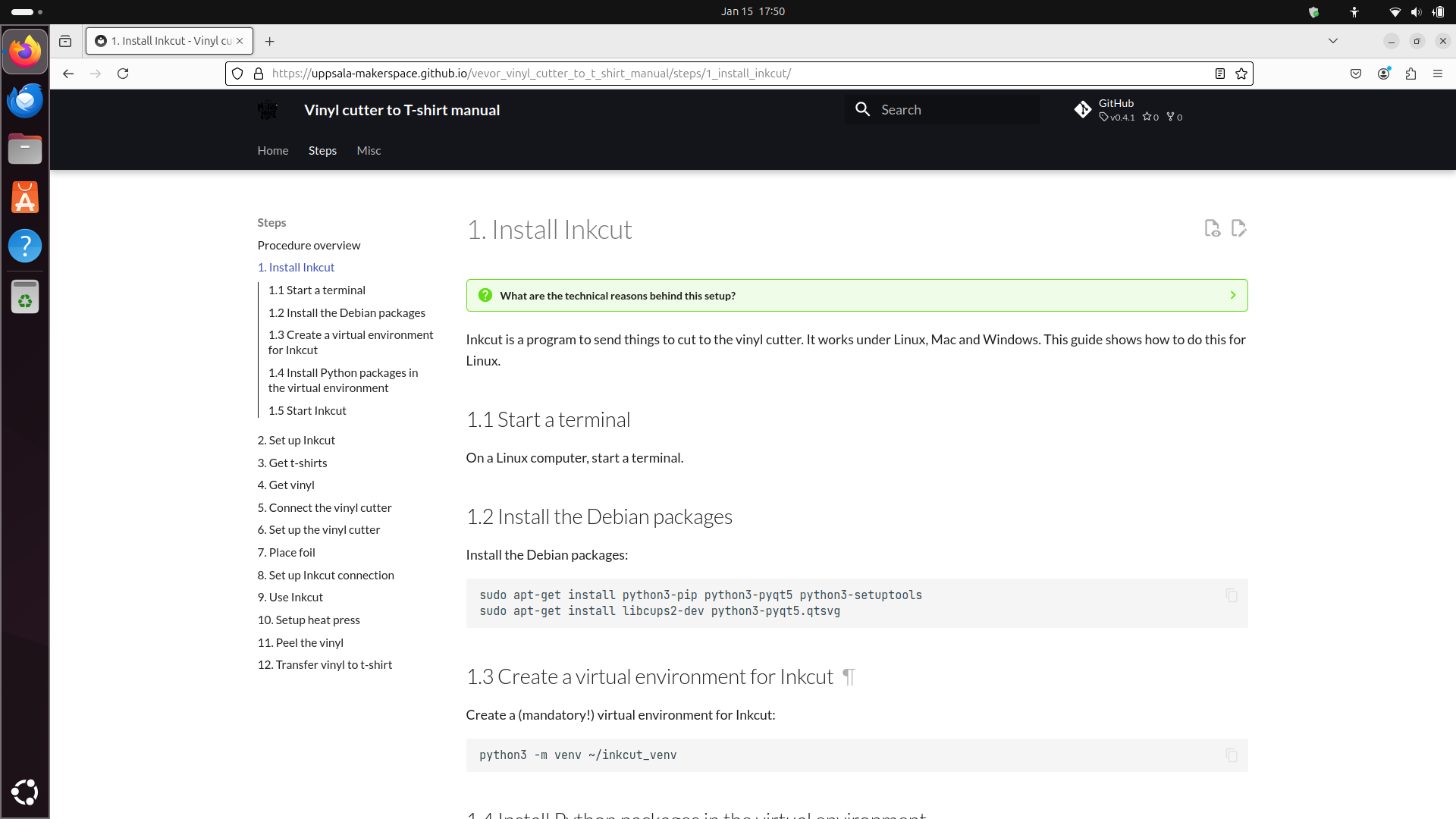This screenshot has width=1456, height=819.
Task: Open 11. Peel the vinyl page
Action: point(300,643)
